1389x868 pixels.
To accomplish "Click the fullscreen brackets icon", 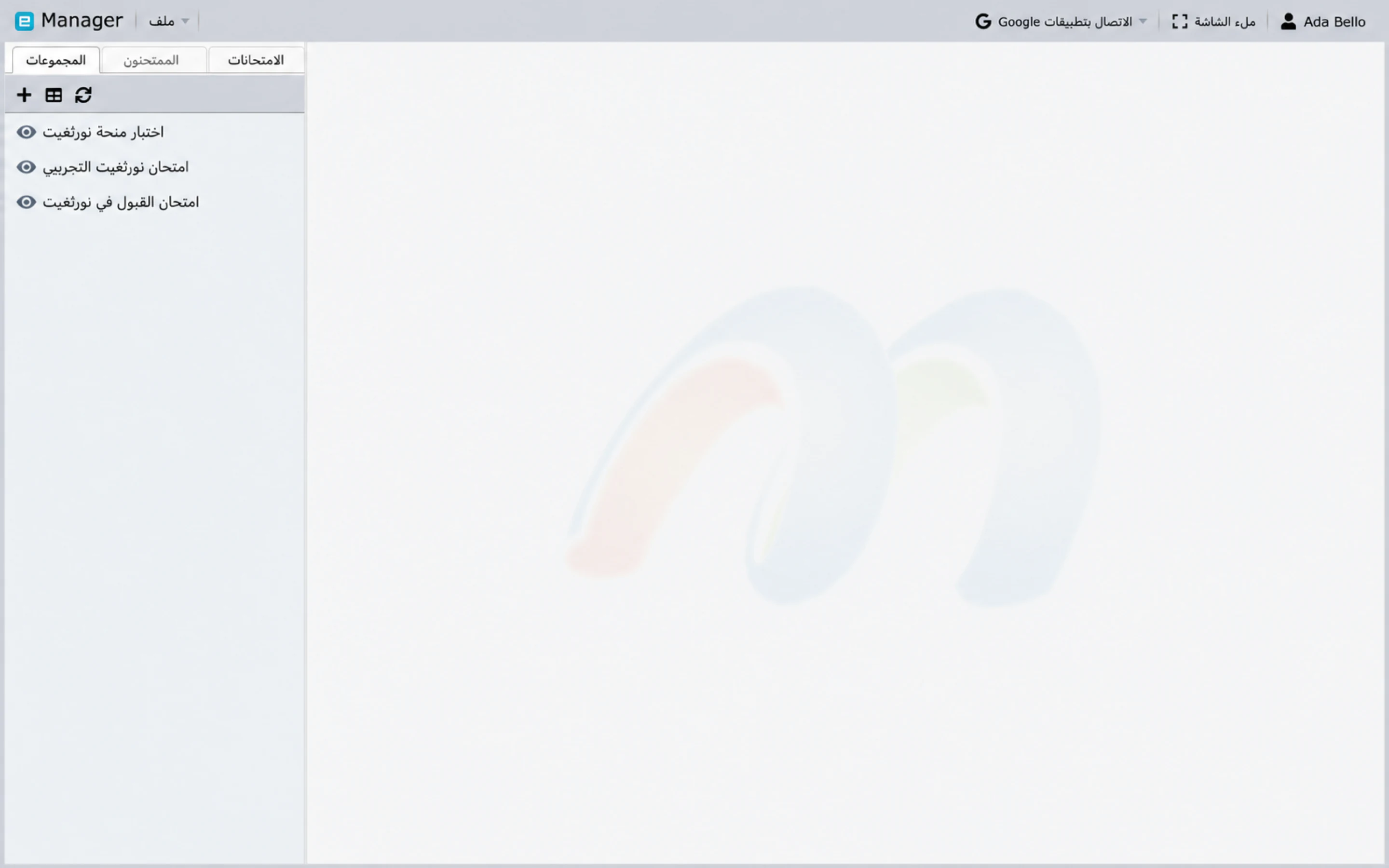I will (1180, 21).
